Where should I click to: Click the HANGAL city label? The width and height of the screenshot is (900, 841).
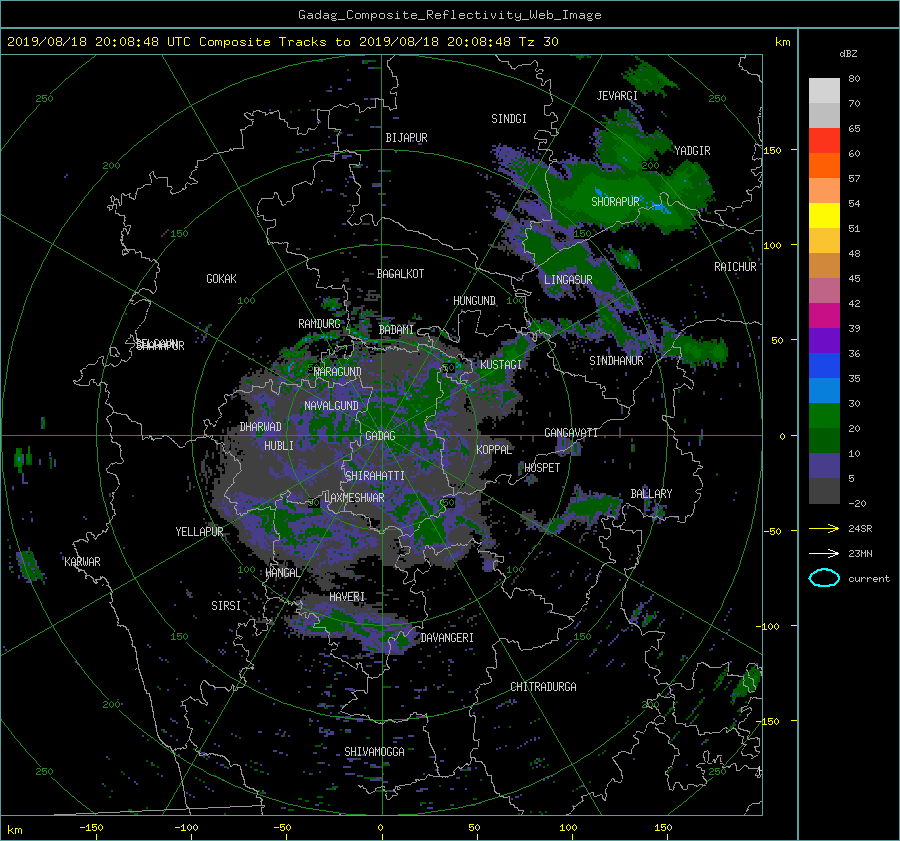coord(282,573)
